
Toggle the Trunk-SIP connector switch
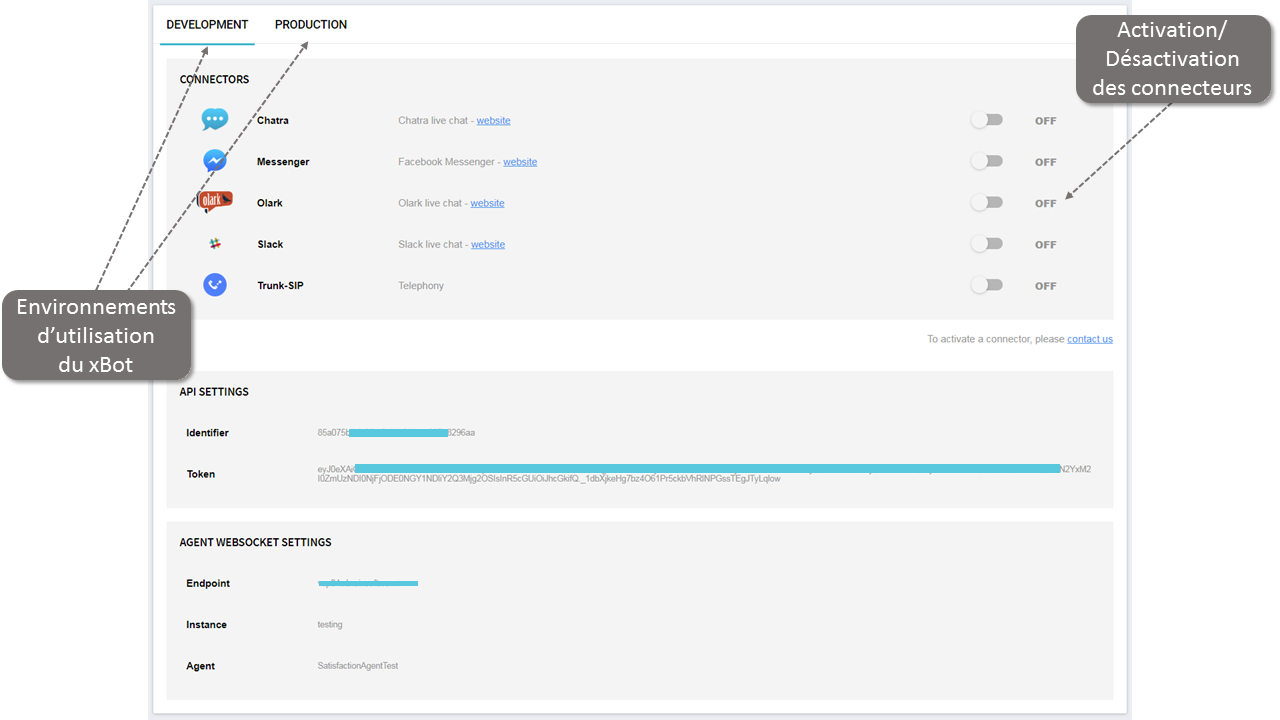(986, 285)
